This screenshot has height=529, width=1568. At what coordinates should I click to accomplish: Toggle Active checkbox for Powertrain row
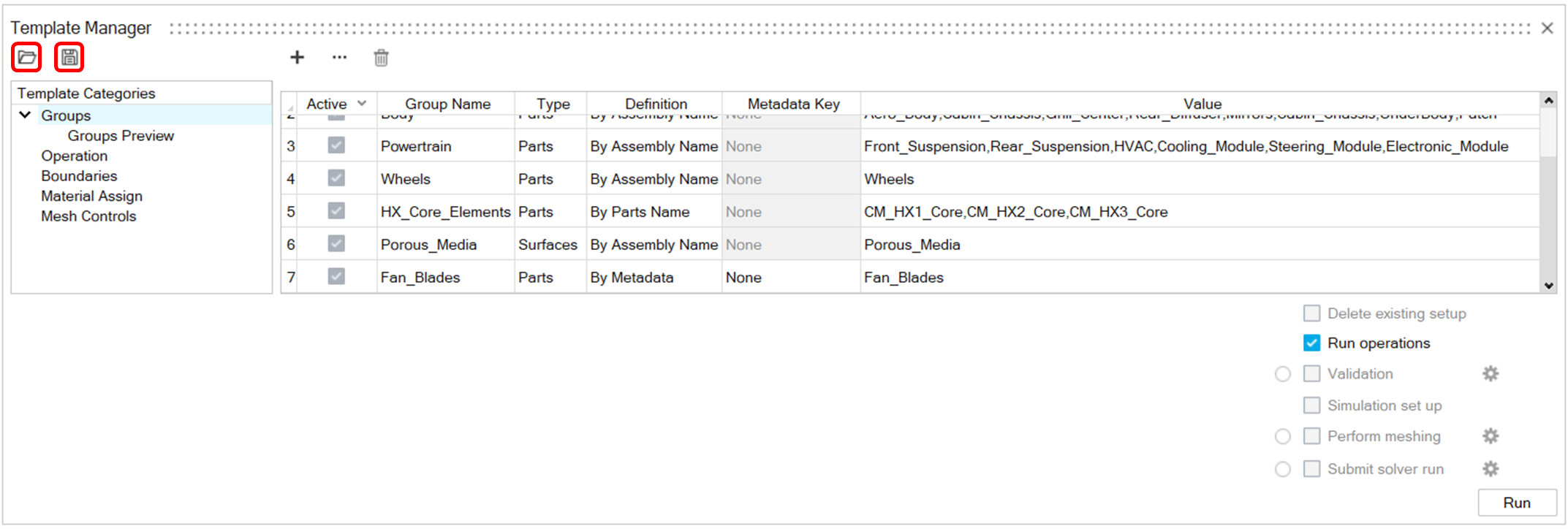click(x=336, y=145)
